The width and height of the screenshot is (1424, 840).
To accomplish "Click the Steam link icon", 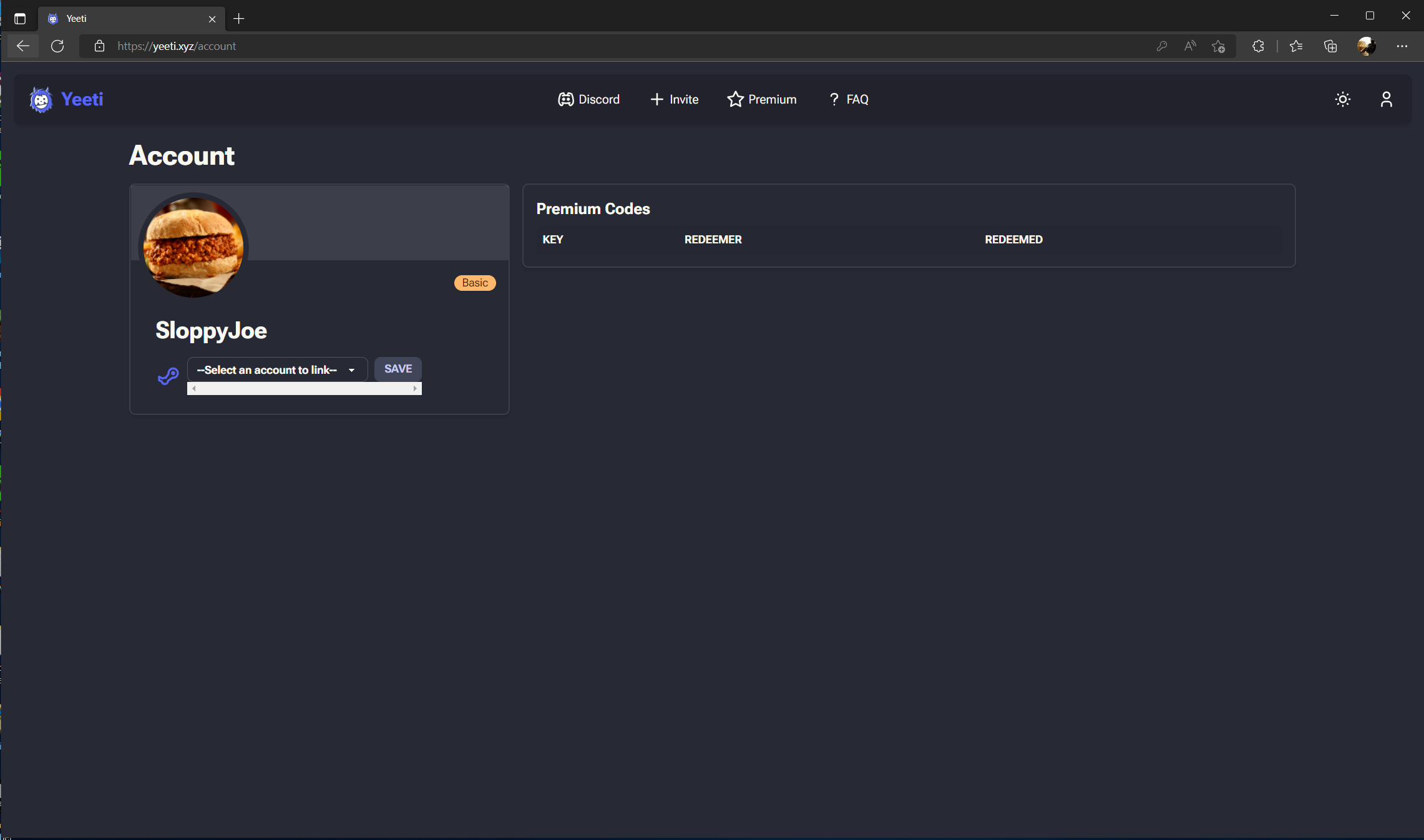I will point(168,376).
